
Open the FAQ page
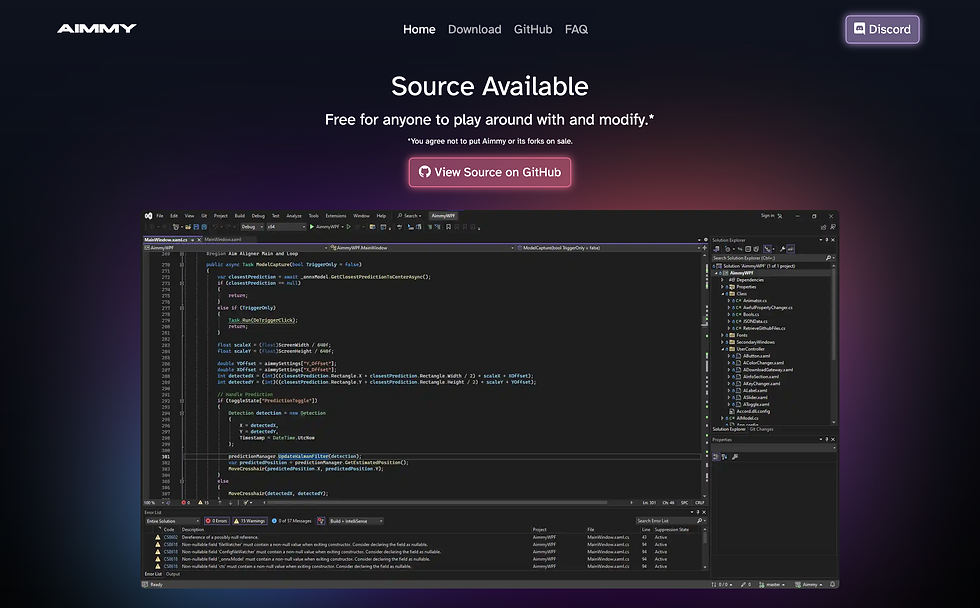tap(576, 29)
